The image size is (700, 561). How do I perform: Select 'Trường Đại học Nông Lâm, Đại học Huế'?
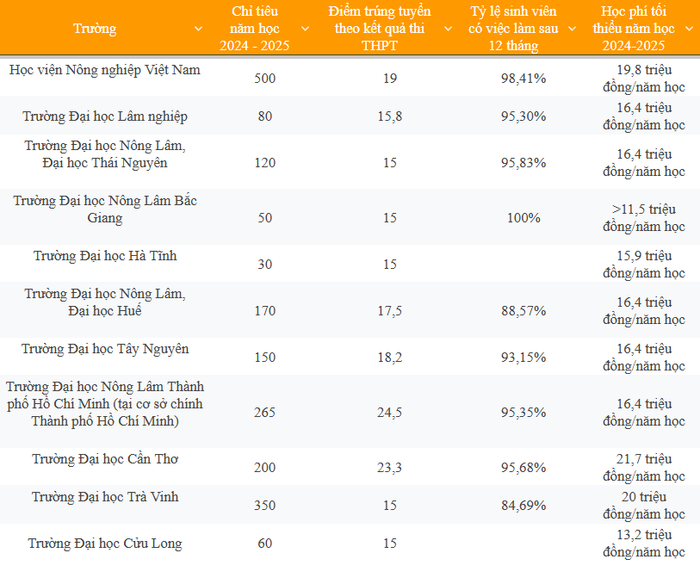[x=105, y=302]
